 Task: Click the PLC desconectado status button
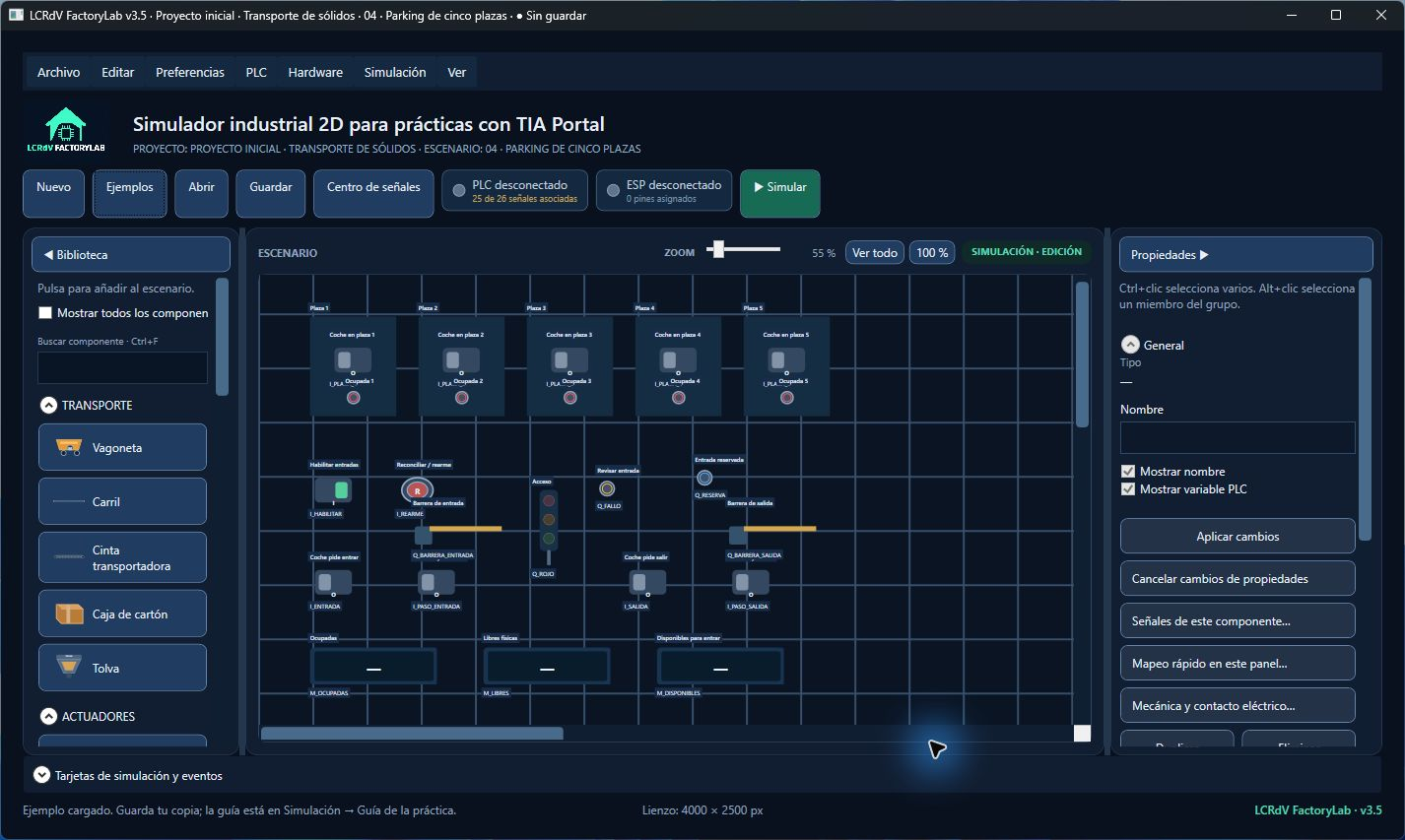[515, 191]
